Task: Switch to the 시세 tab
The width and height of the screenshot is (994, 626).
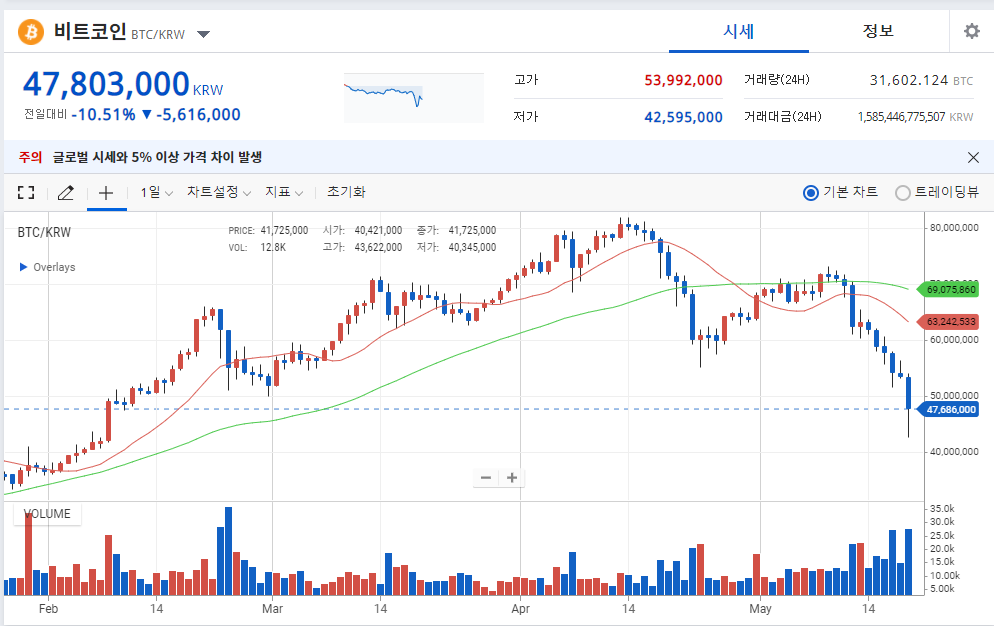Action: (x=739, y=31)
